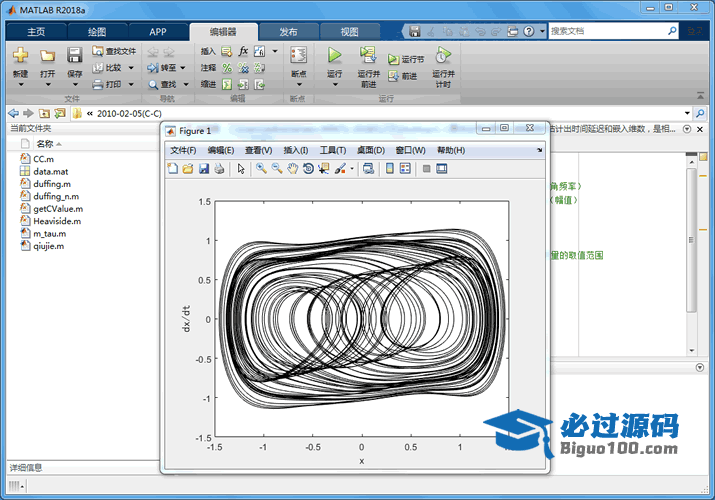Switch to the APP tab

point(158,32)
